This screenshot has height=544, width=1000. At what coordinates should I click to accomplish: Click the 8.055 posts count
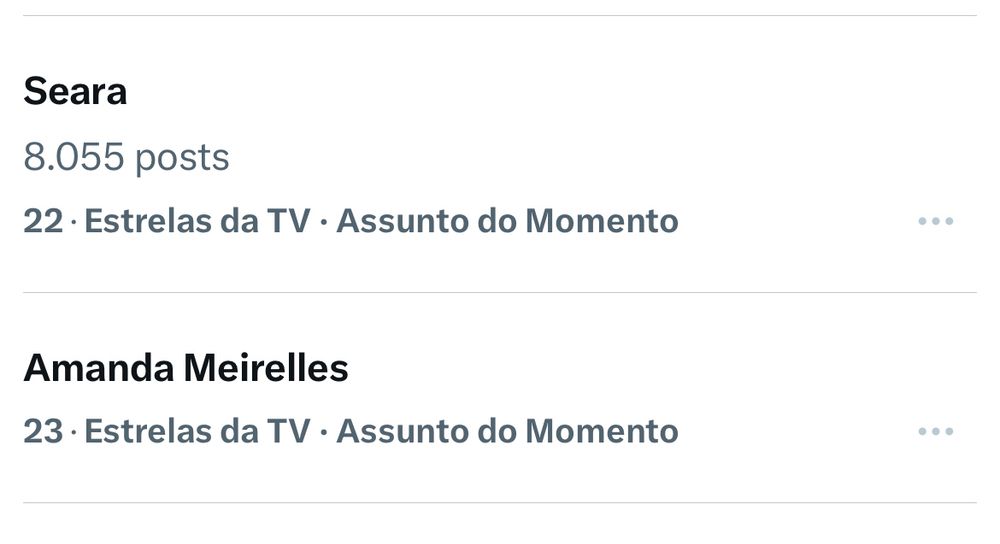(126, 157)
